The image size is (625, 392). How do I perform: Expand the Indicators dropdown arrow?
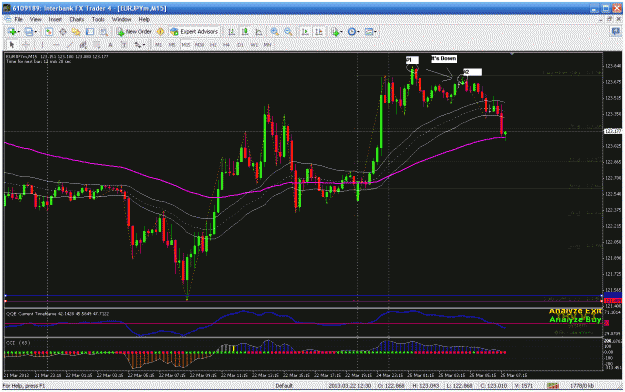342,32
